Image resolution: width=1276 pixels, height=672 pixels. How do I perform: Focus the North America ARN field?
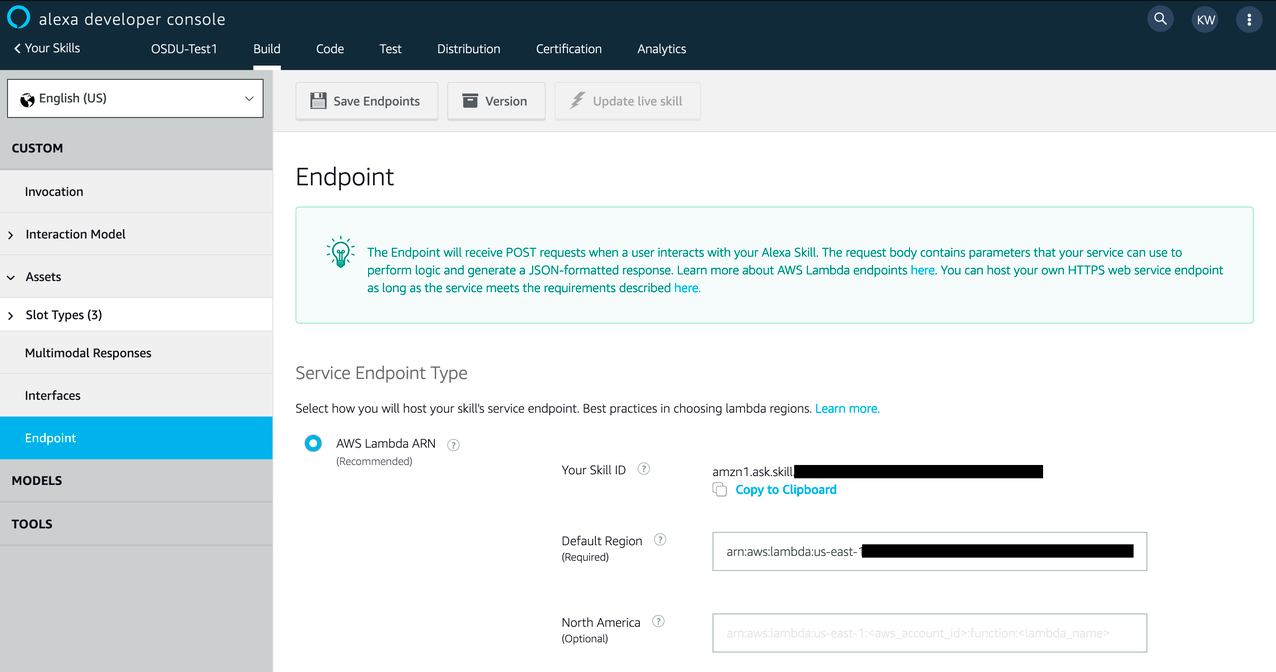pyautogui.click(x=929, y=633)
